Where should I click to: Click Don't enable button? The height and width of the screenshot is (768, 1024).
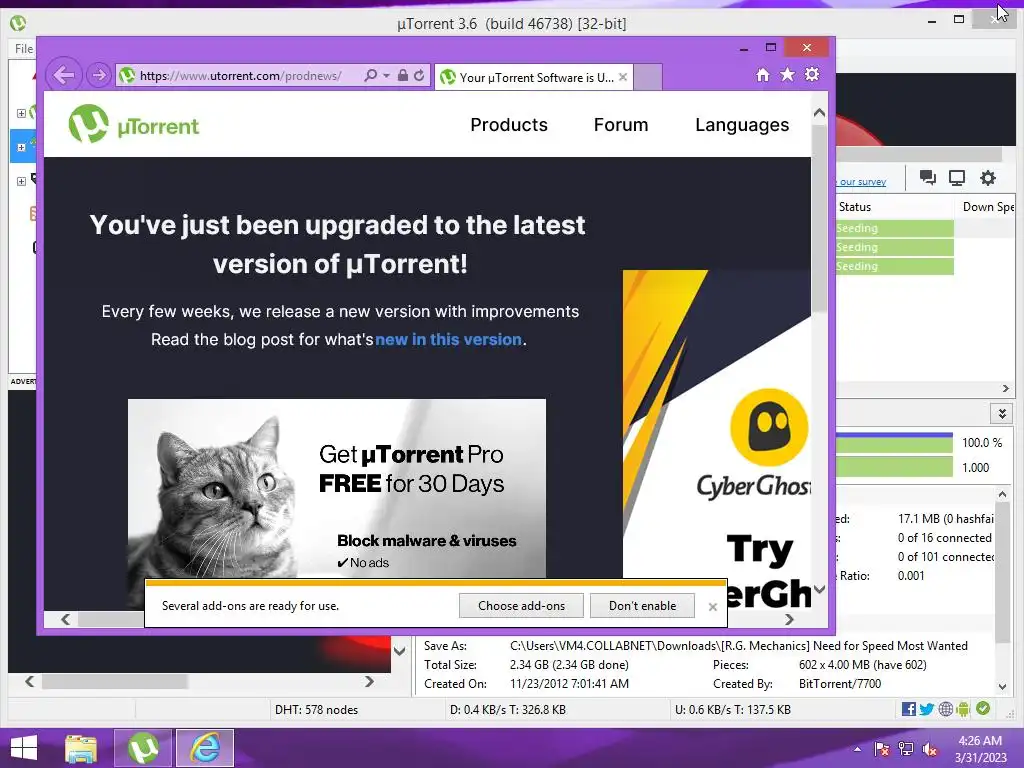[x=642, y=605]
